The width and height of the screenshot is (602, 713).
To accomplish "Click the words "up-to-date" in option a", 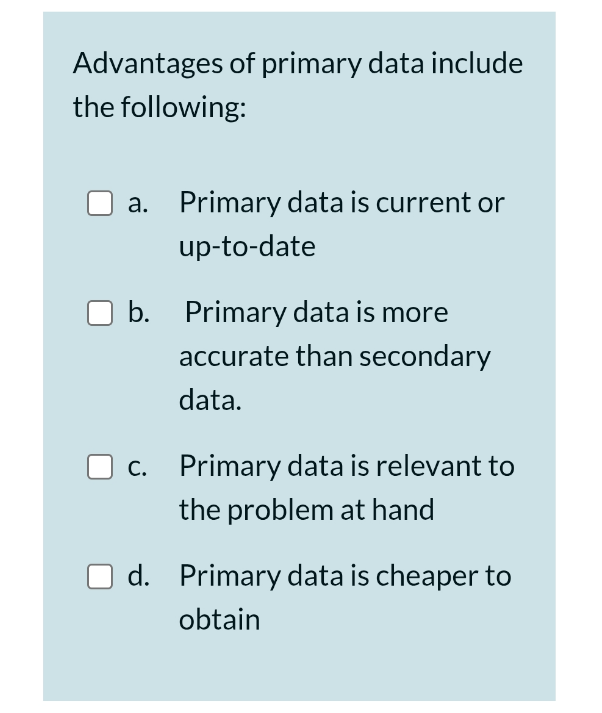I will 247,247.
